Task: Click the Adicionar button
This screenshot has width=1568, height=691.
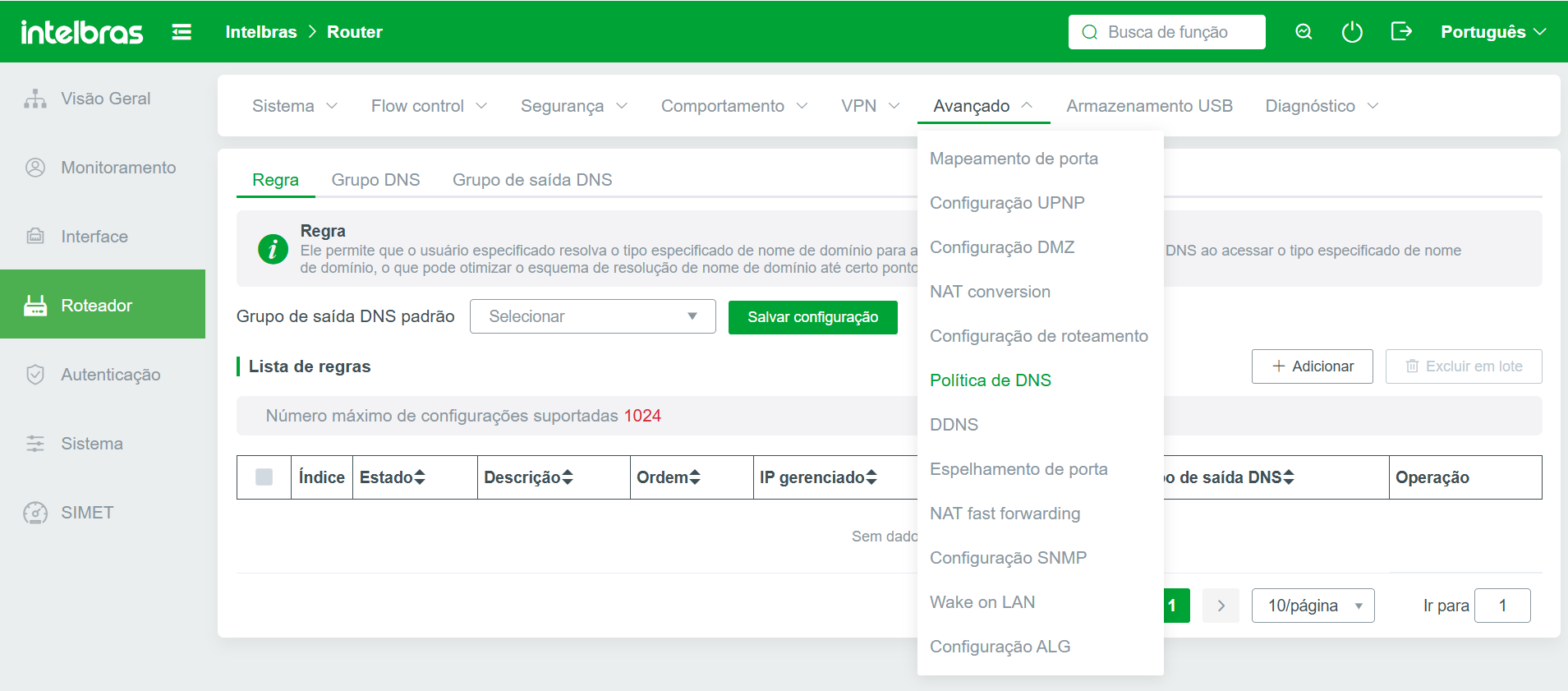Action: tap(1313, 366)
